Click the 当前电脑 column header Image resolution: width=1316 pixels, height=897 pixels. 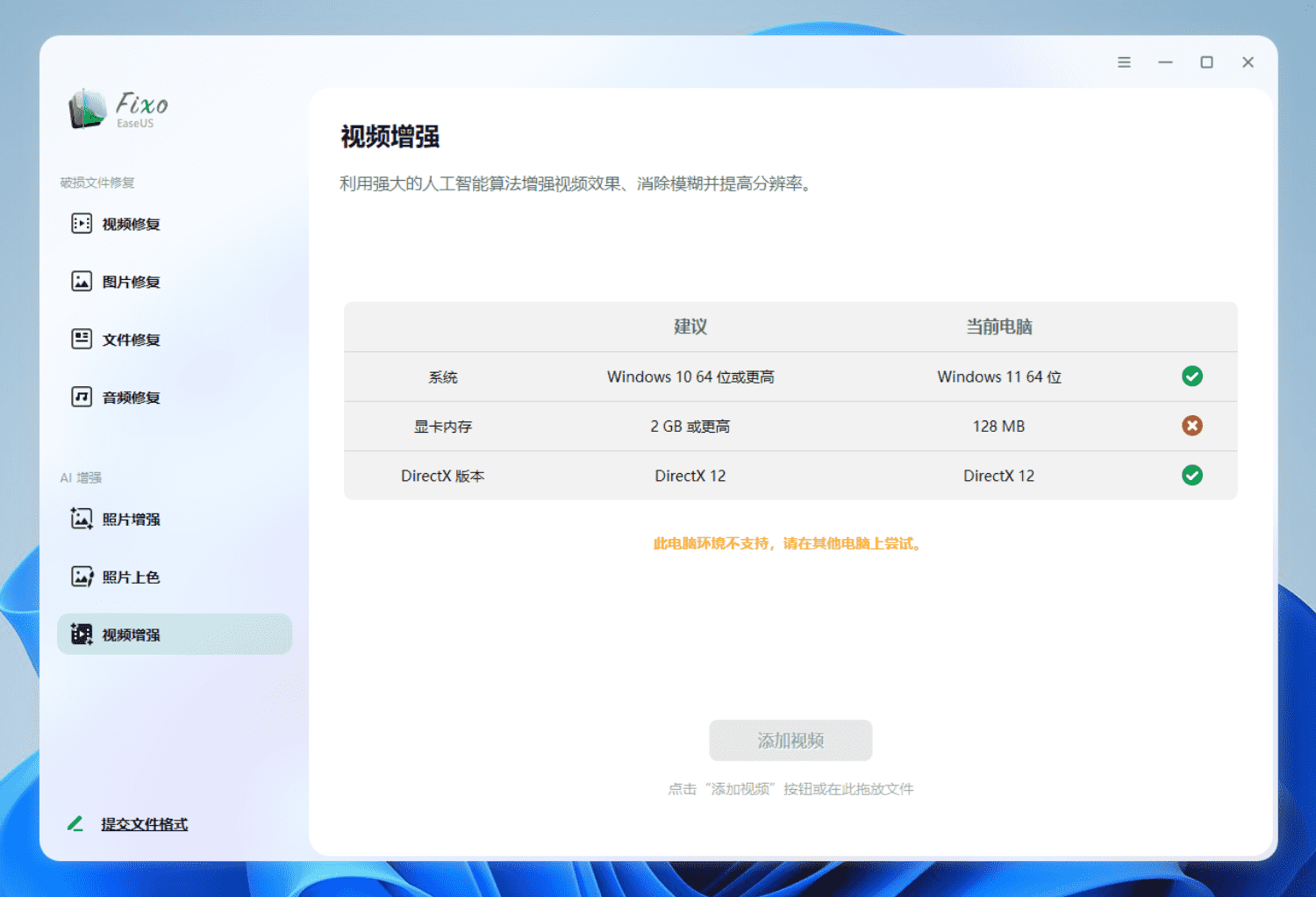click(x=998, y=327)
